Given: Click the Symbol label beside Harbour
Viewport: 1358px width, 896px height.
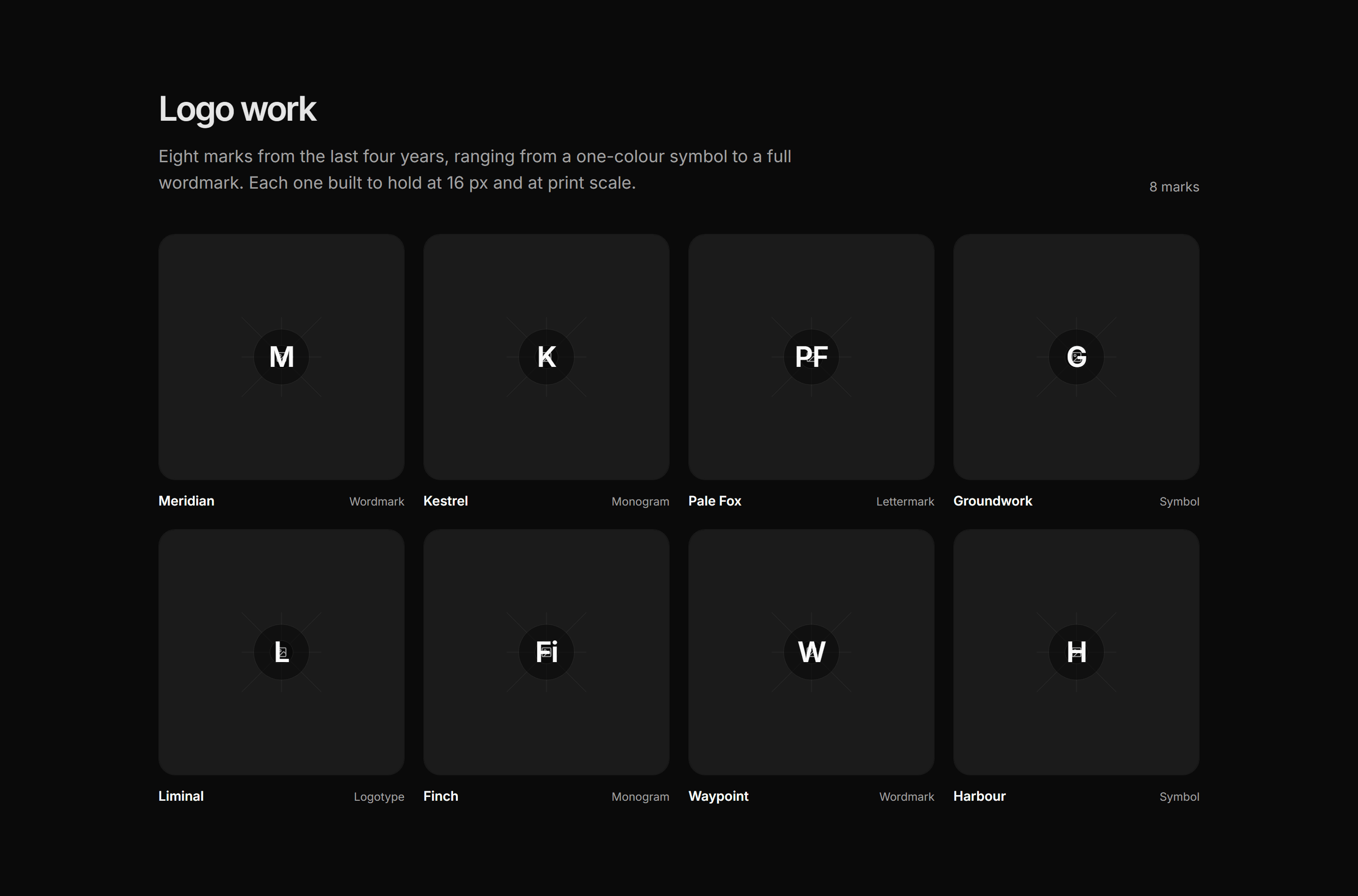Looking at the screenshot, I should tap(1179, 796).
